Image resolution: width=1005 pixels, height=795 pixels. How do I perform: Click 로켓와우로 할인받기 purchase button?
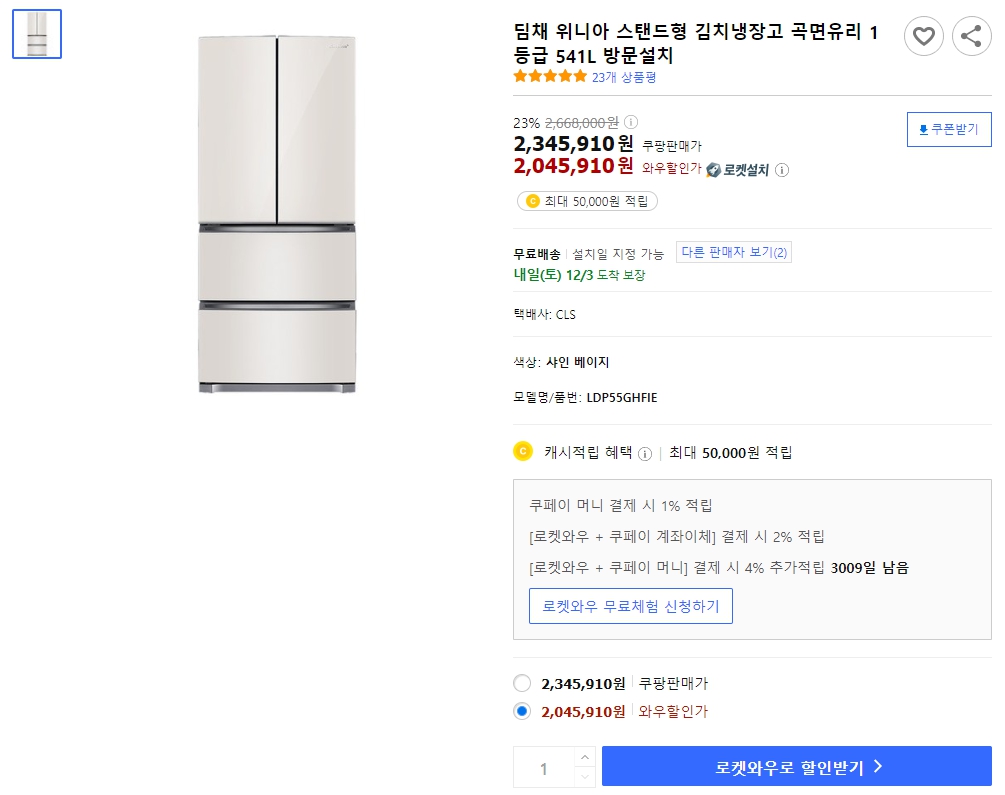tap(795, 766)
